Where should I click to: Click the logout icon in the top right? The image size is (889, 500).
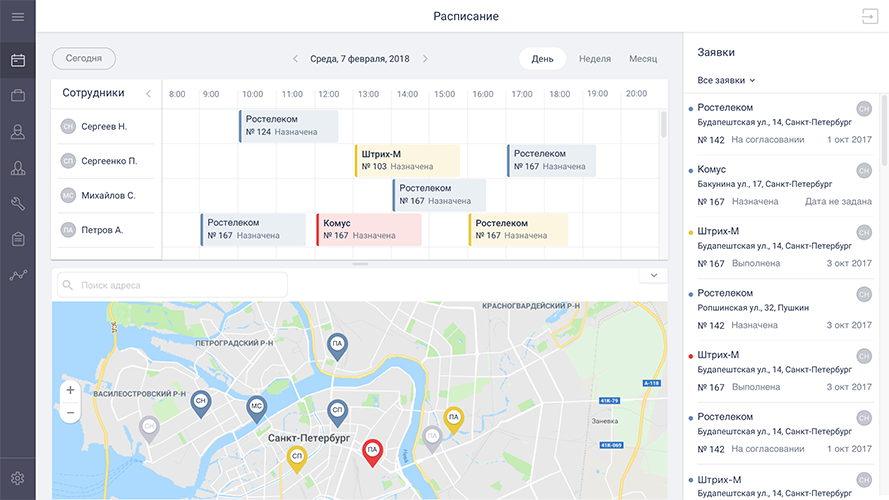click(866, 17)
